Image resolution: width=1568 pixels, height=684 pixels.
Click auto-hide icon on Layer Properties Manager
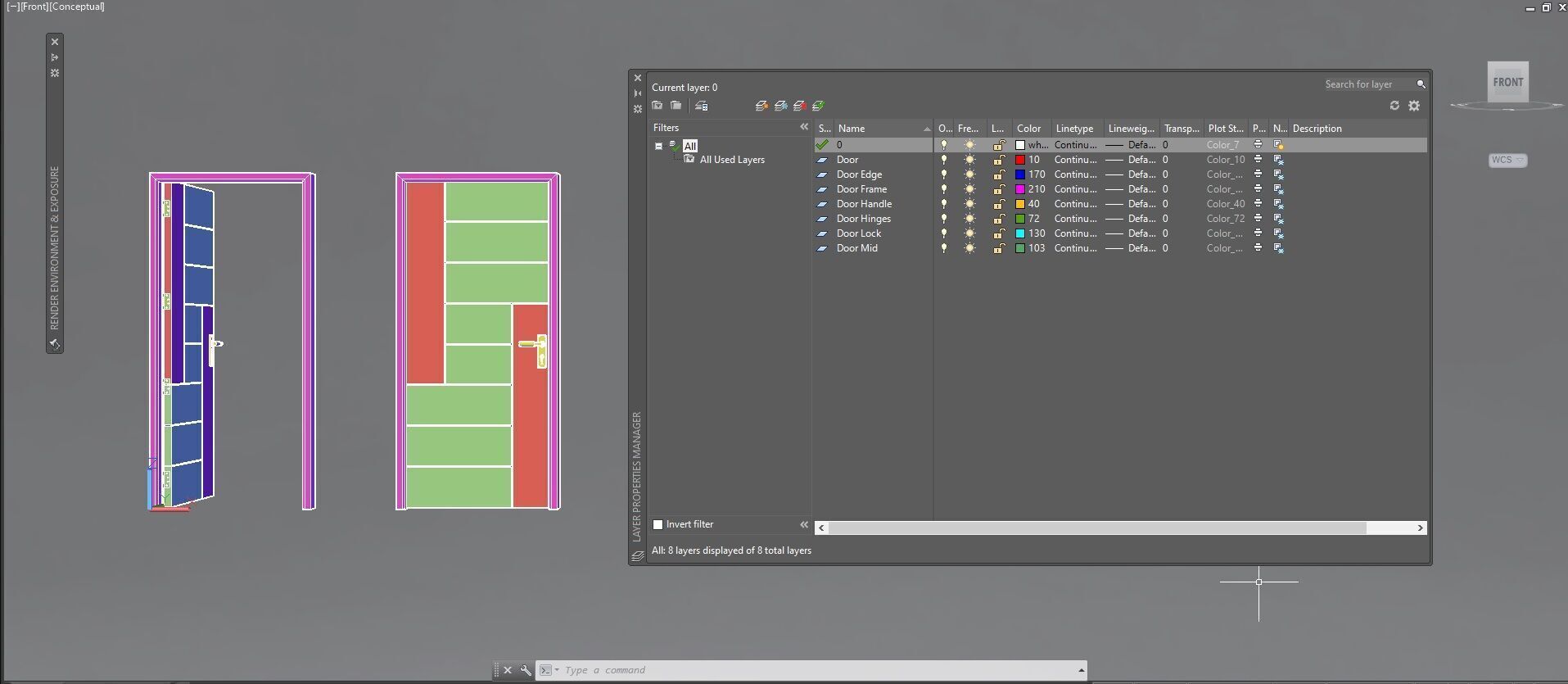[638, 93]
